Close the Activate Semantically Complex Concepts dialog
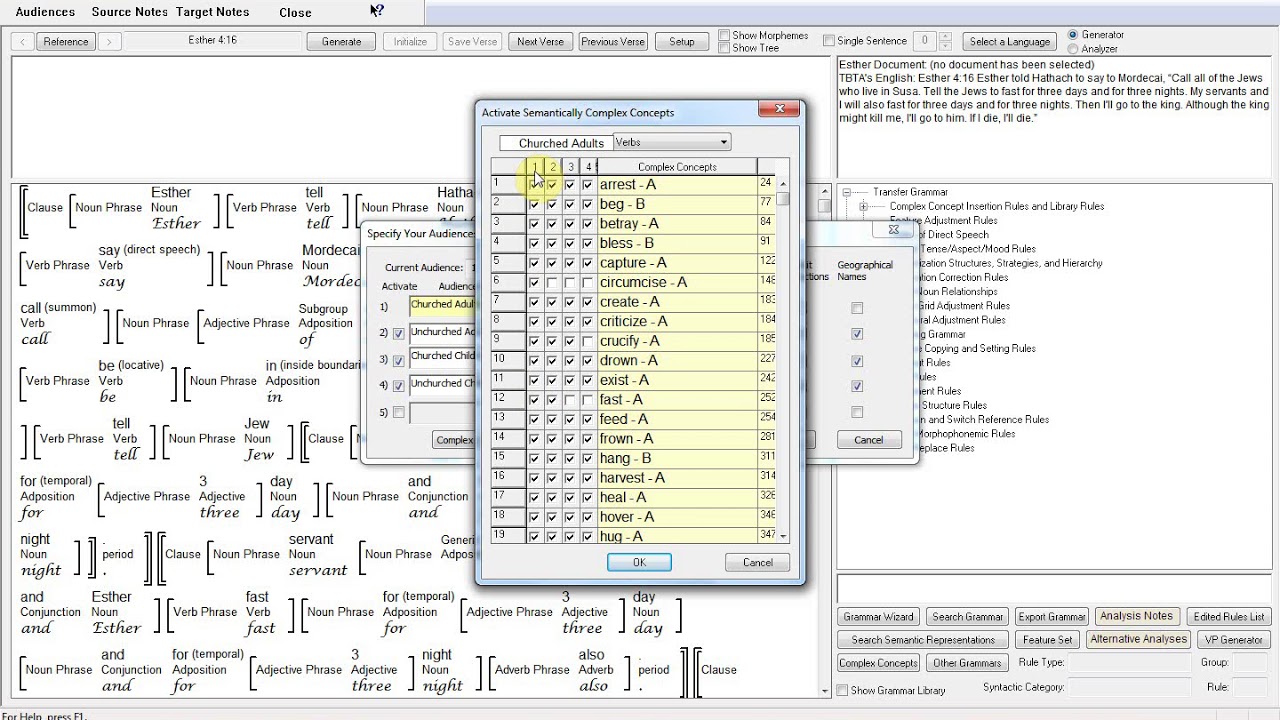 point(778,110)
